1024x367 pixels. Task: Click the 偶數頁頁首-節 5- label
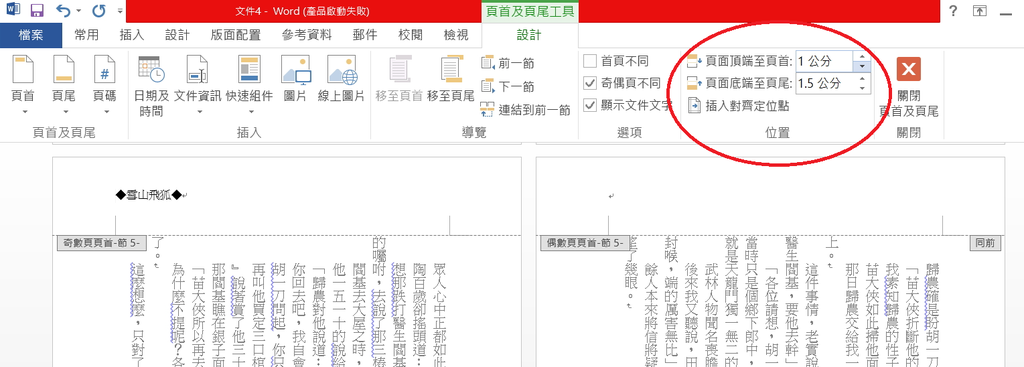586,243
